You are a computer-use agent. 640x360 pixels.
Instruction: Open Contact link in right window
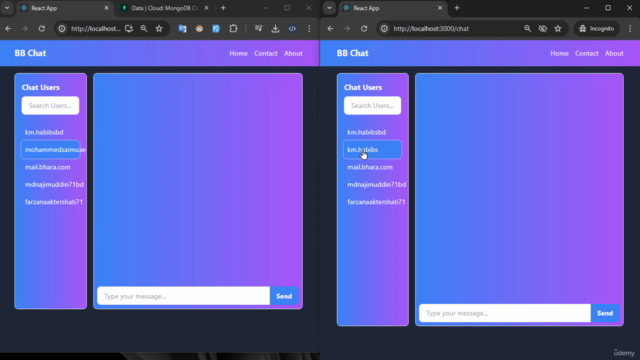pos(587,53)
